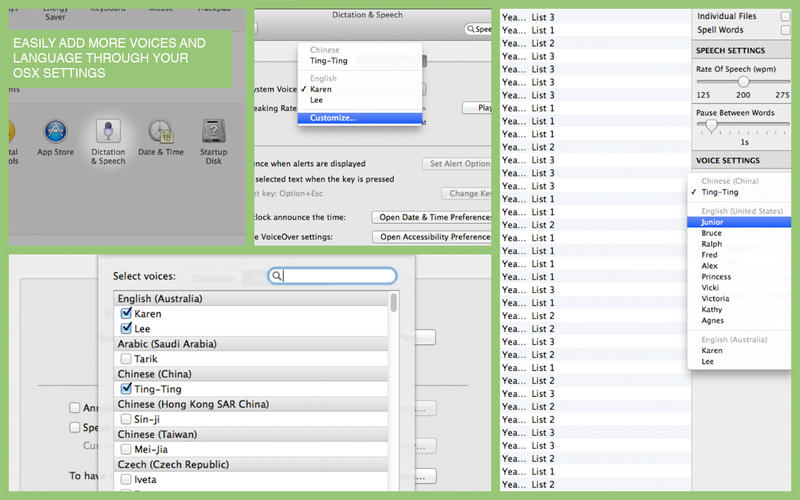800x500 pixels.
Task: Select Kathy in the Voice Settings menu
Action: tap(739, 310)
